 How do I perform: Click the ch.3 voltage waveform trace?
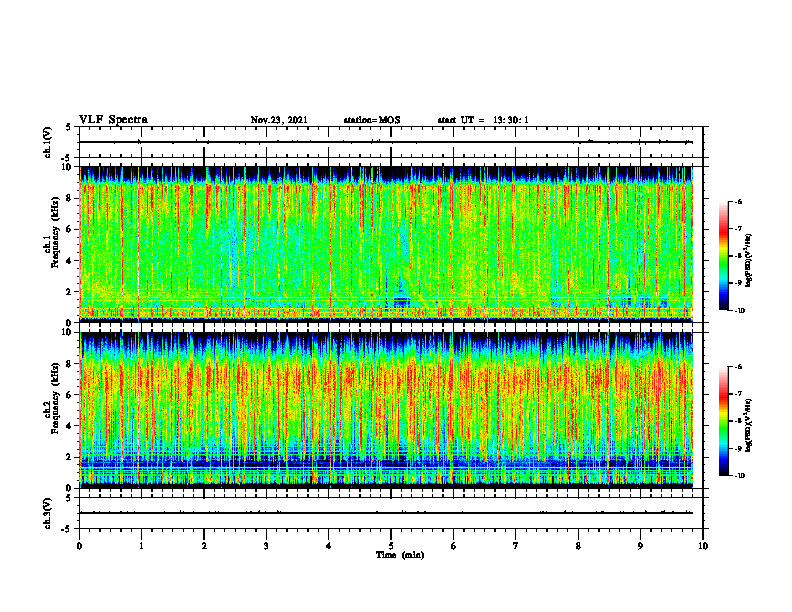[x=386, y=513]
